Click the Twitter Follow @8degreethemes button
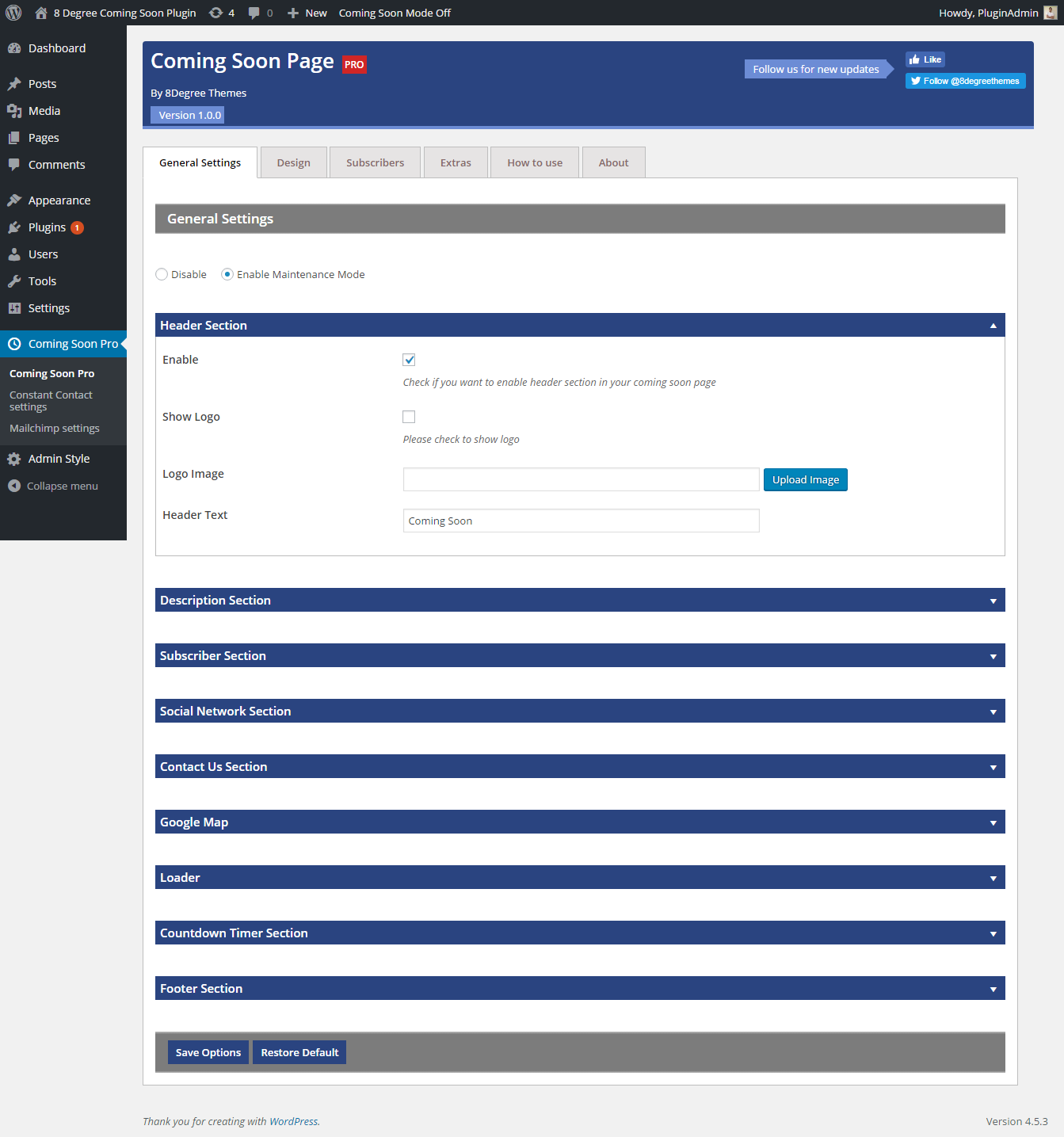This screenshot has height=1137, width=1064. click(965, 81)
